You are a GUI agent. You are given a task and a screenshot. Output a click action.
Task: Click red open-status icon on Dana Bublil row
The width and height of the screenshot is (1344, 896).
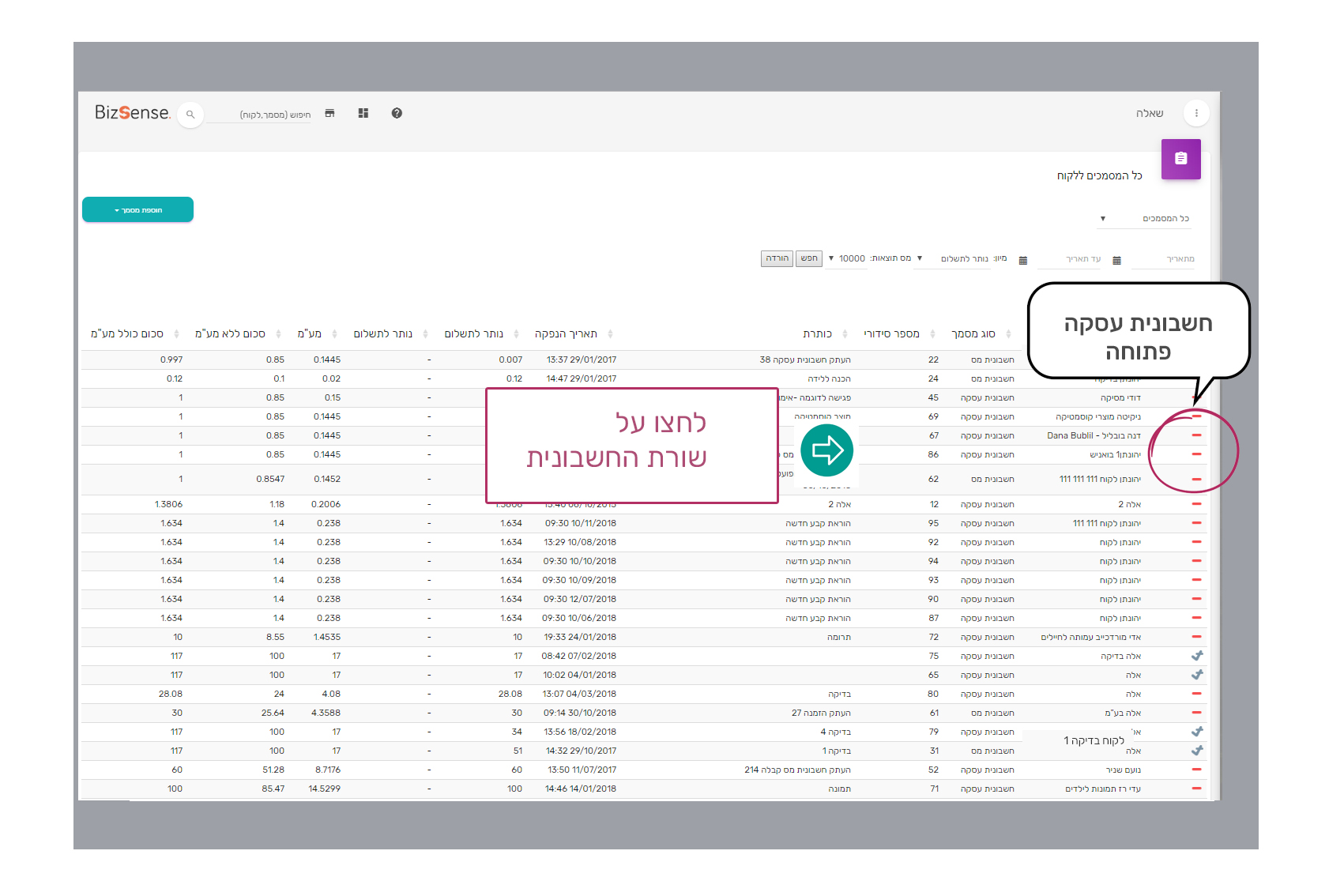pyautogui.click(x=1196, y=435)
